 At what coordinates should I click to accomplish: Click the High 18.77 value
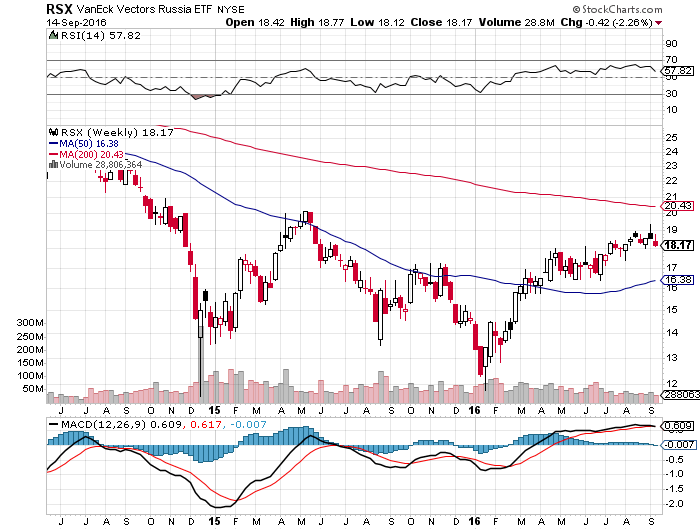coord(317,22)
